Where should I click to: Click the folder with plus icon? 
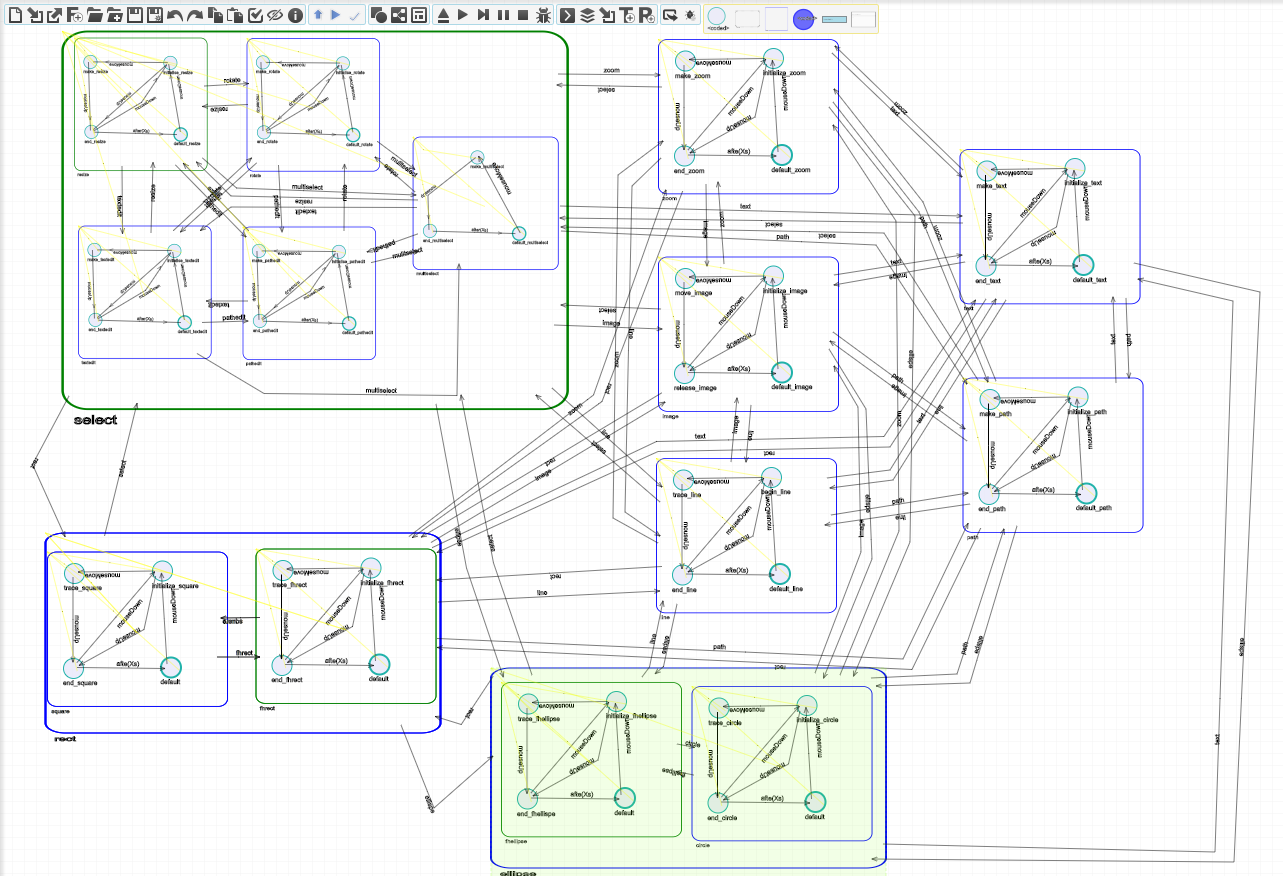tap(115, 15)
